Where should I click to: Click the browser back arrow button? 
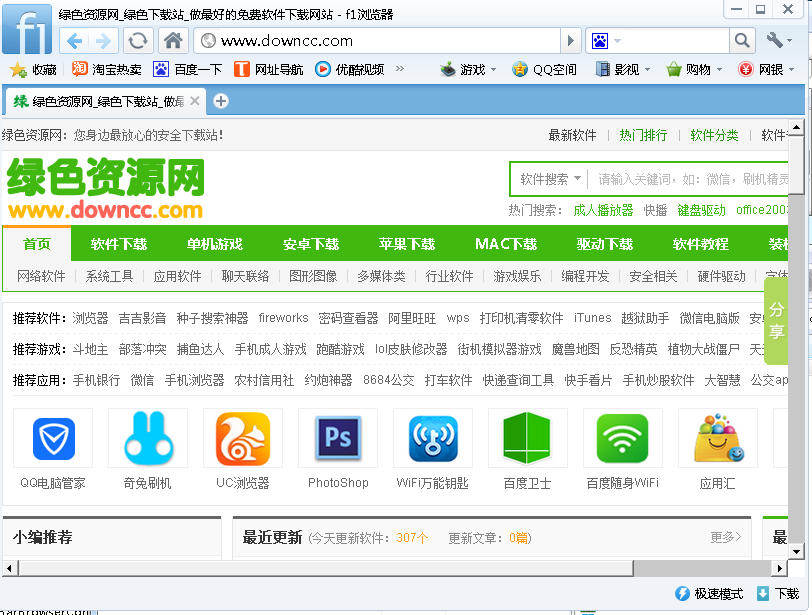[x=74, y=41]
